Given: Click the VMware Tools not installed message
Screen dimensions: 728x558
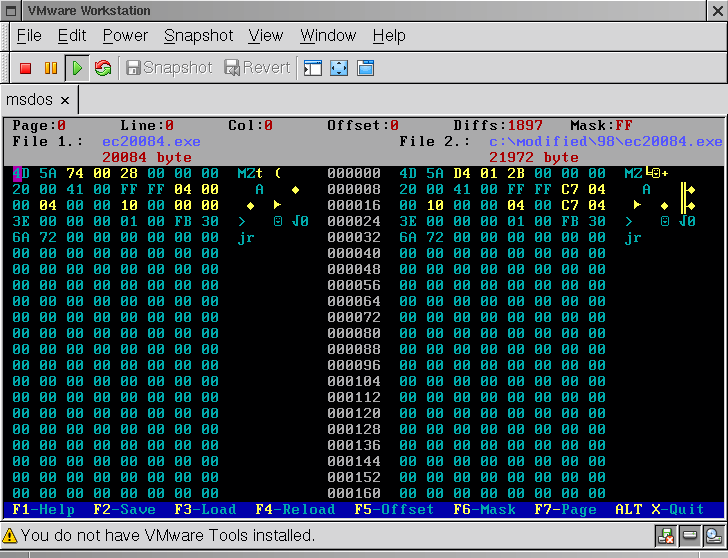Looking at the screenshot, I should (x=168, y=536).
